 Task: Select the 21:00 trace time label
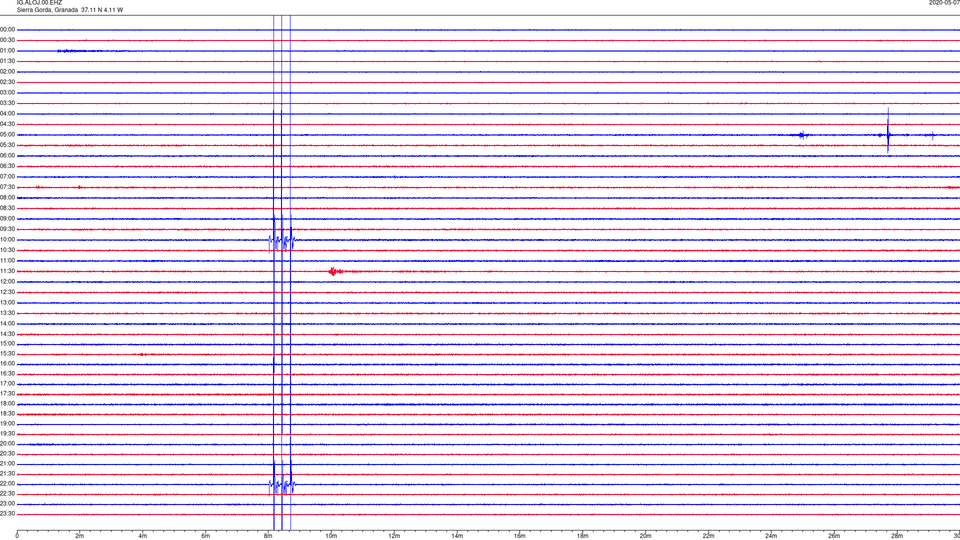(x=8, y=463)
